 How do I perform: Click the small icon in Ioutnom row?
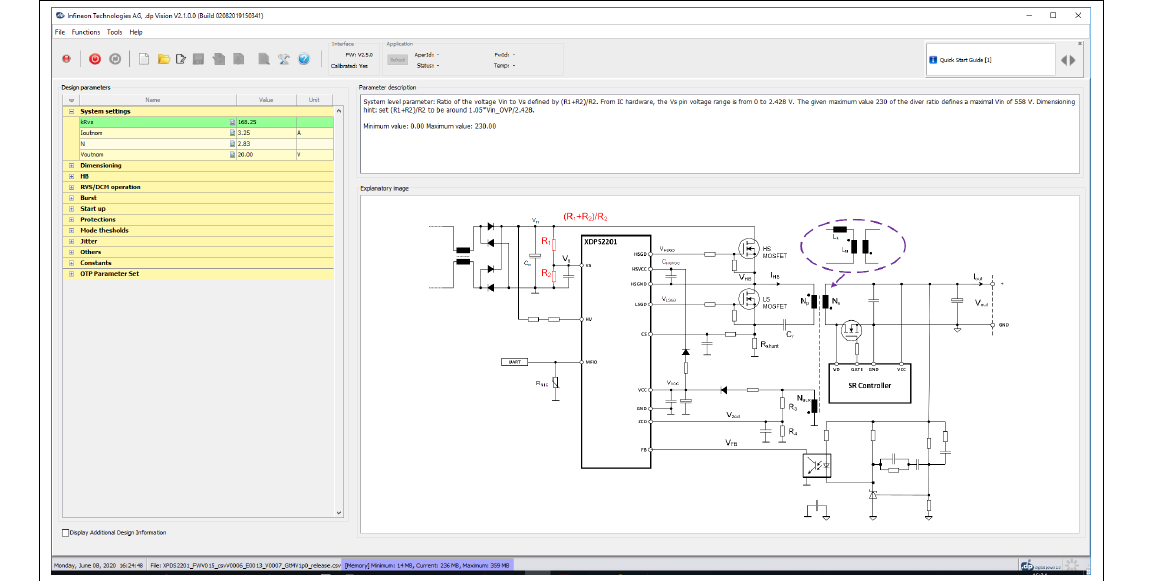tap(232, 132)
